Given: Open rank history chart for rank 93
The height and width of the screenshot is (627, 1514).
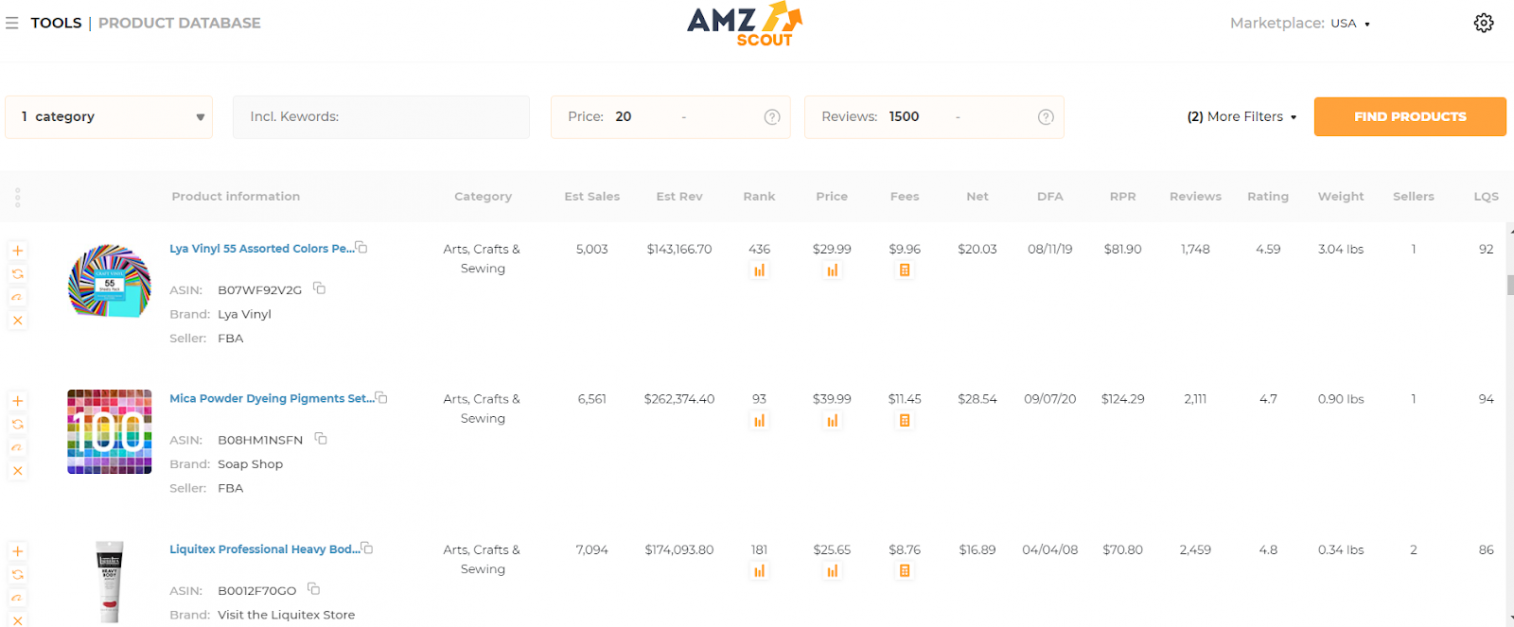Looking at the screenshot, I should [x=759, y=421].
